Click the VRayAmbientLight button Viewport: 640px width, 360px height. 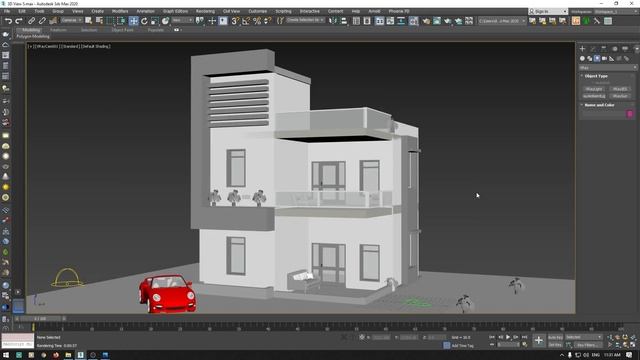pos(594,96)
